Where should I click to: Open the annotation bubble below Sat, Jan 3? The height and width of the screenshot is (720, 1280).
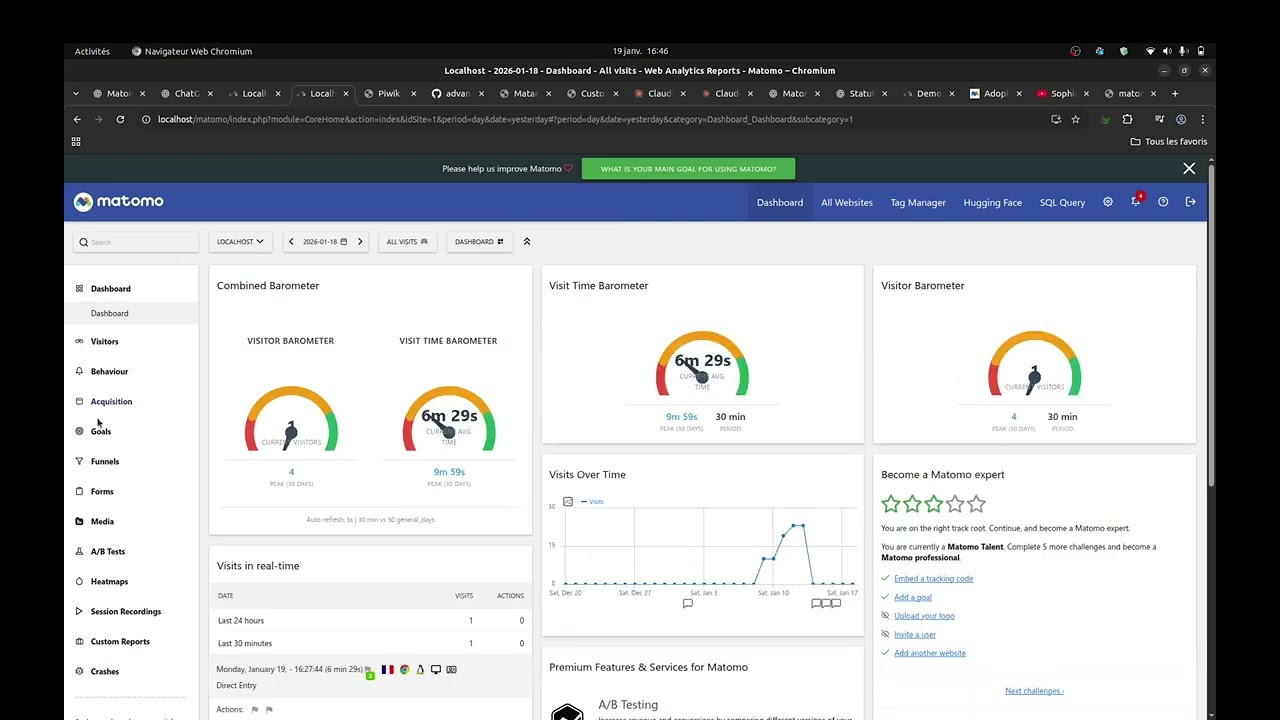pos(687,604)
